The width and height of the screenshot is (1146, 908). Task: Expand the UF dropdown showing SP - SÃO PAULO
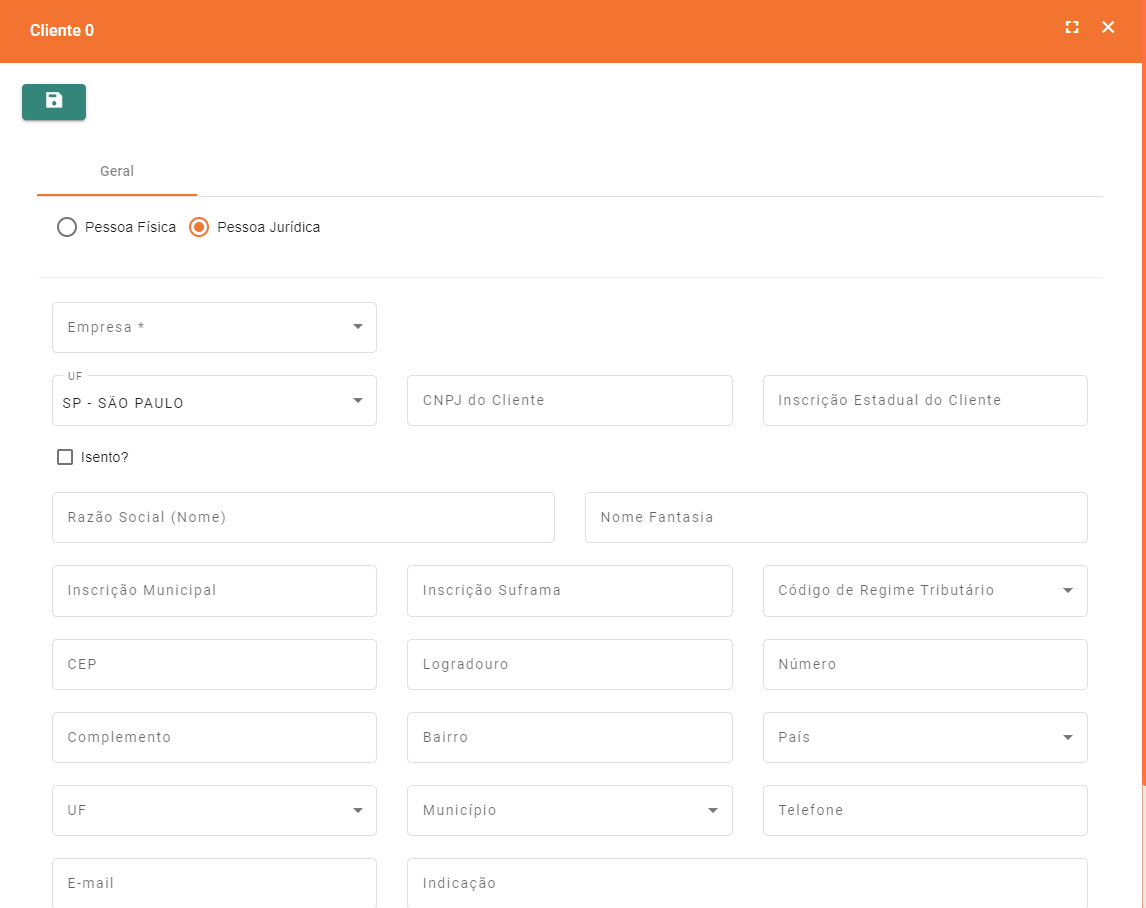tap(214, 401)
